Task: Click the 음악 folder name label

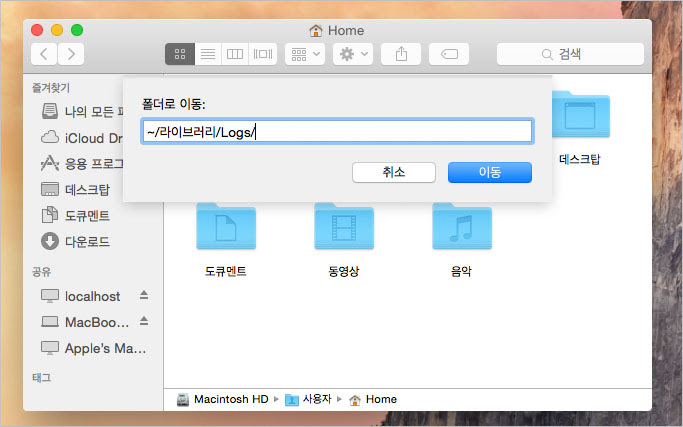Action: (x=461, y=271)
